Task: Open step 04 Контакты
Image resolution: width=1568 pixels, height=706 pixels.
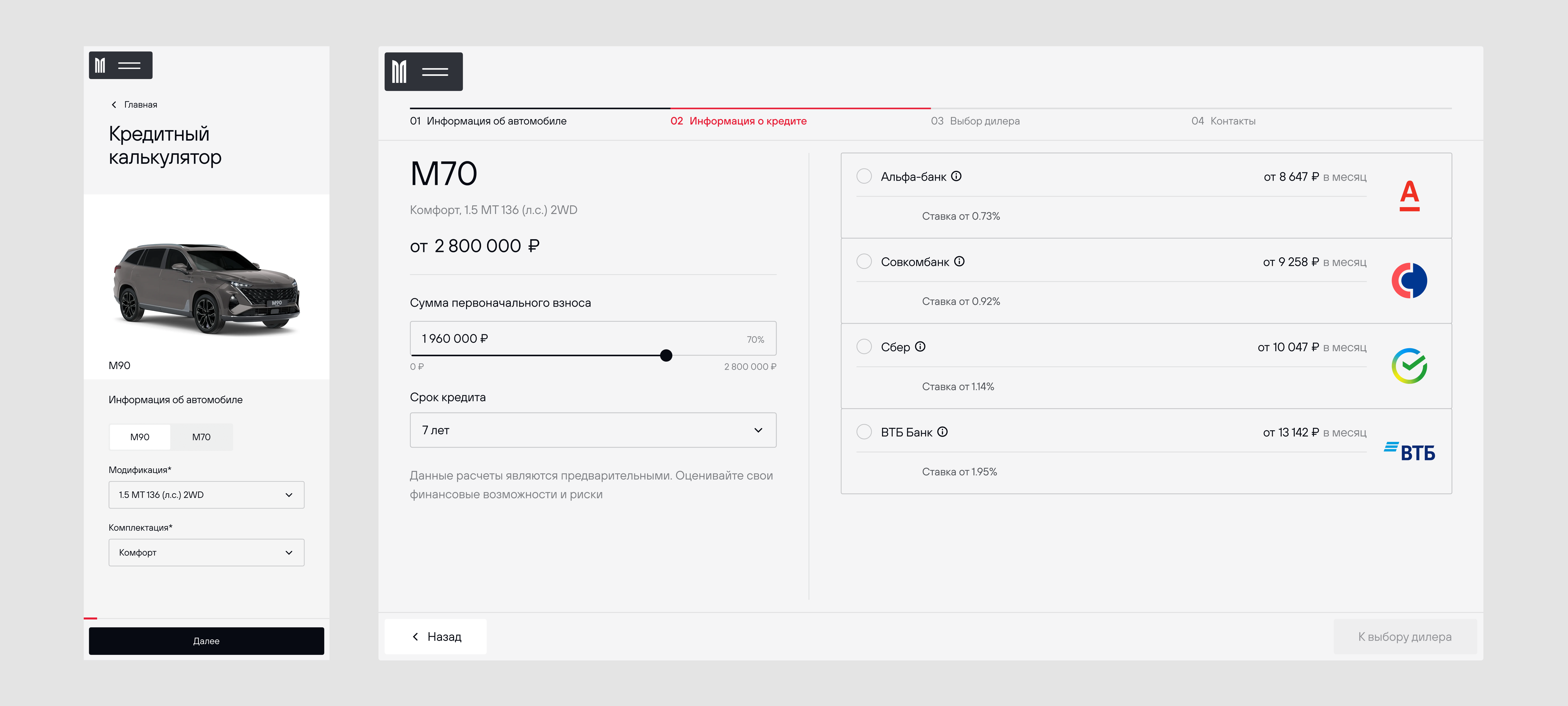Action: click(x=1224, y=121)
